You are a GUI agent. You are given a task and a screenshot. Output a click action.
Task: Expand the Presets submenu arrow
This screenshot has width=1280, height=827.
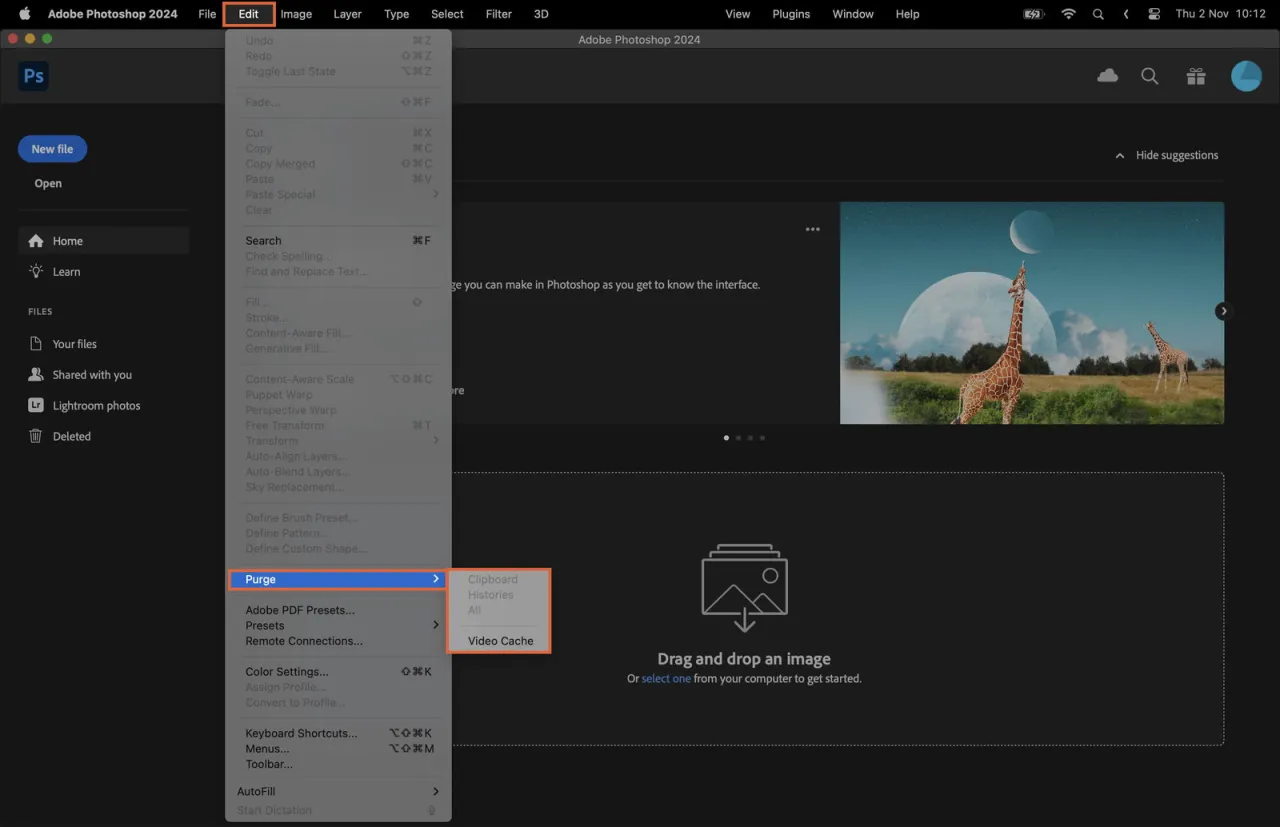coord(436,625)
